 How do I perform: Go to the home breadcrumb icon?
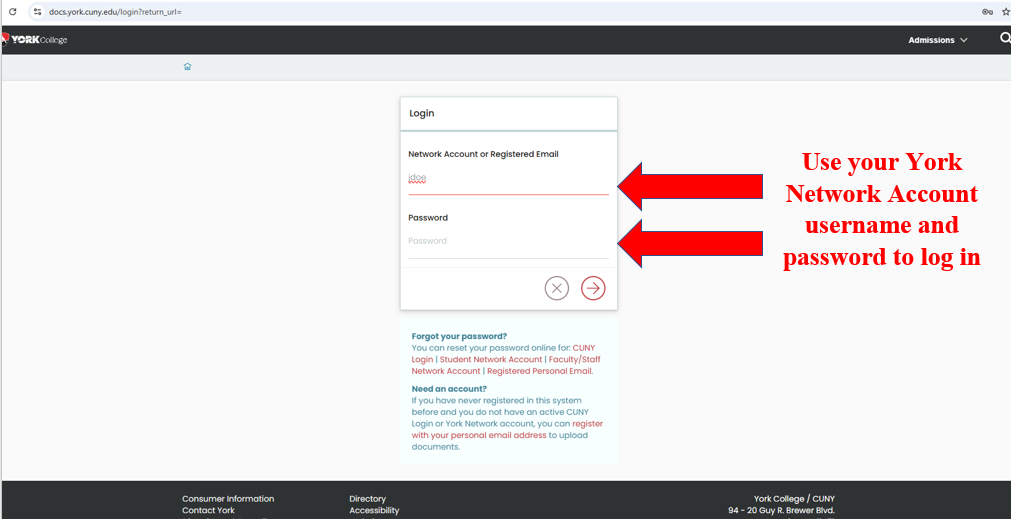pos(187,67)
